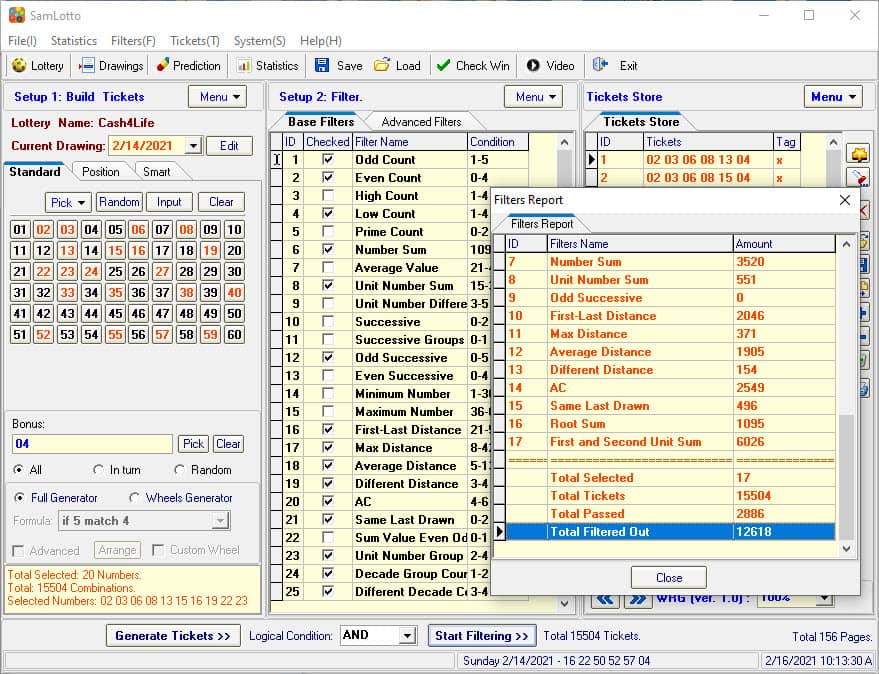This screenshot has height=674, width=879.
Task: Enable the Successive filter checkbox
Action: coord(328,321)
